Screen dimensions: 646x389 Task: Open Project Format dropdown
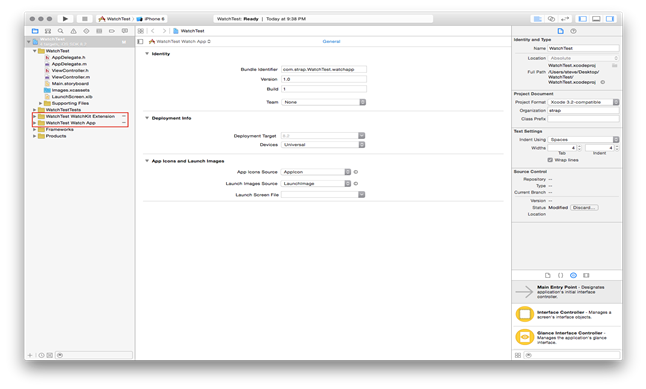click(583, 102)
